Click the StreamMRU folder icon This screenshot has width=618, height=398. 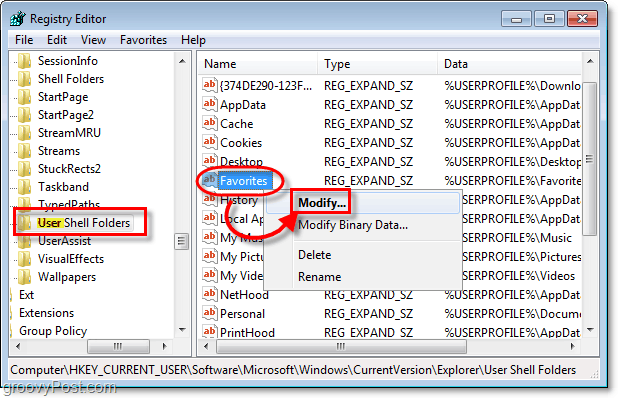tap(24, 133)
